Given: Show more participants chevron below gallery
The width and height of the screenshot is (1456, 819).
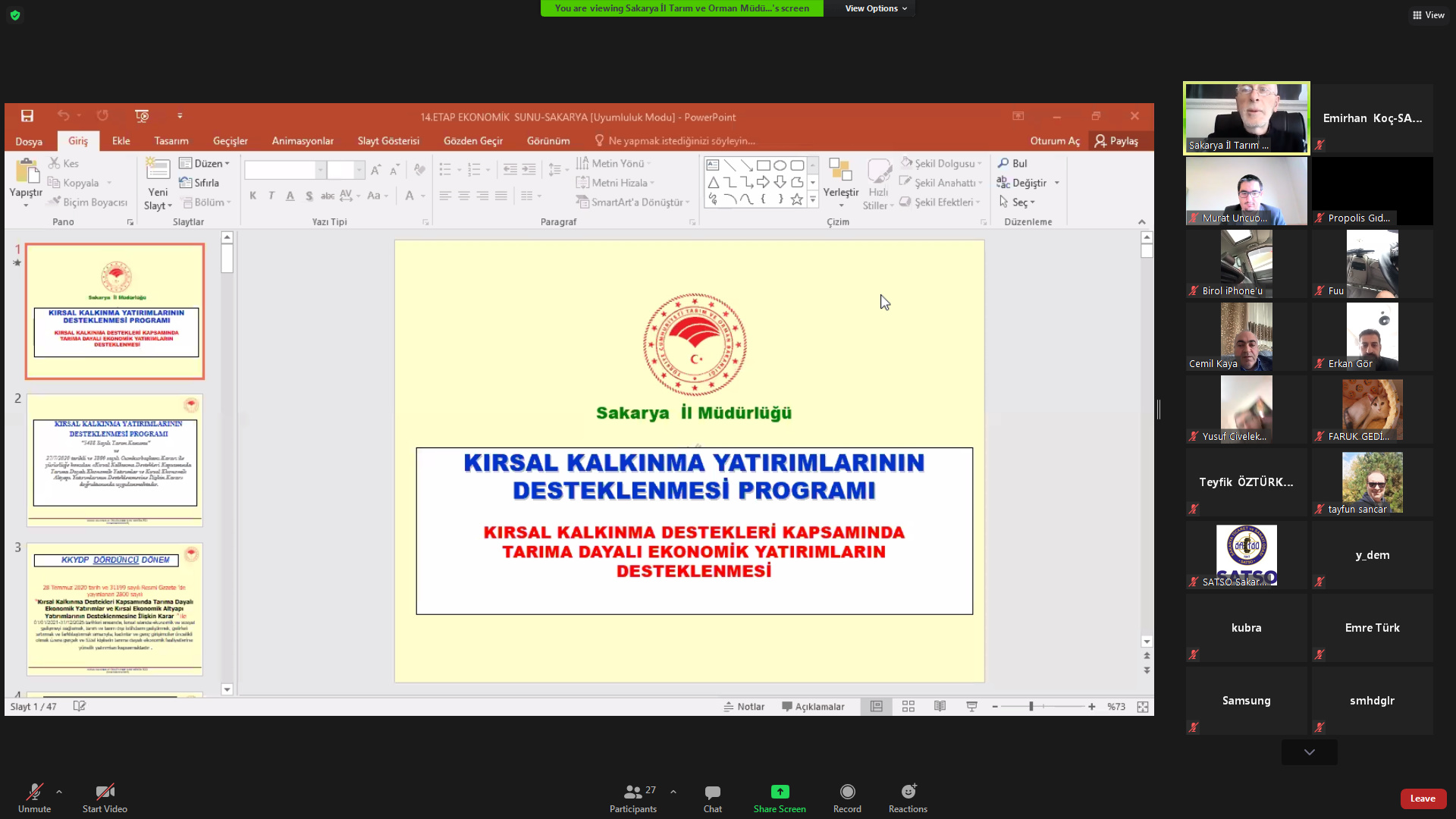Looking at the screenshot, I should coord(1309,752).
